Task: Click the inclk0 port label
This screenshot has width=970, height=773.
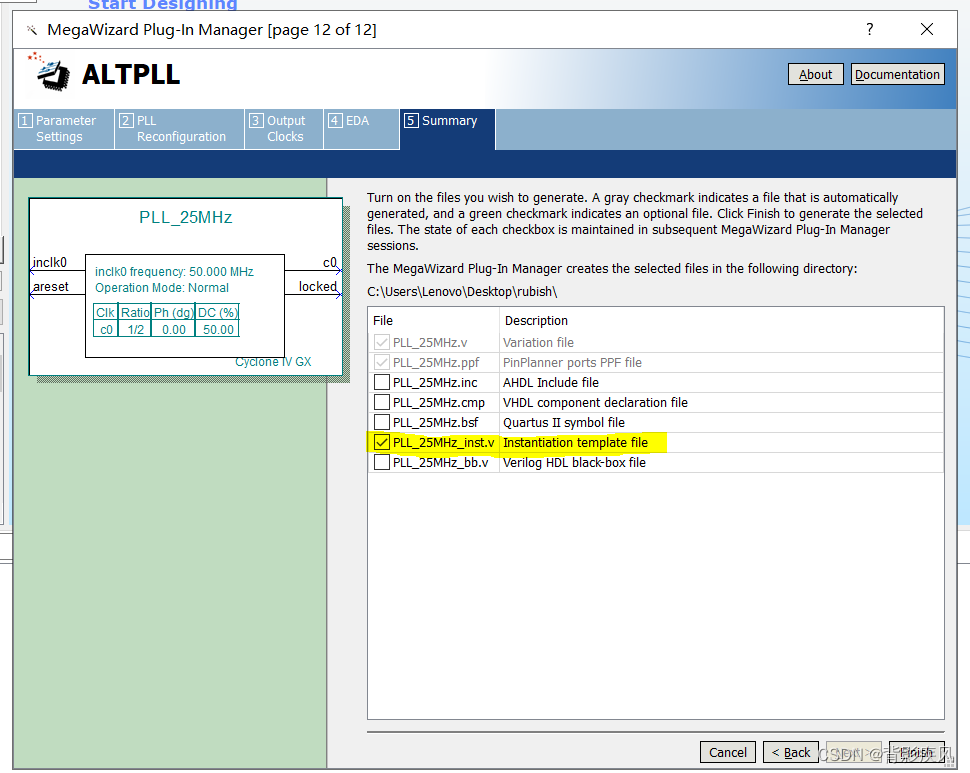Action: pyautogui.click(x=49, y=262)
